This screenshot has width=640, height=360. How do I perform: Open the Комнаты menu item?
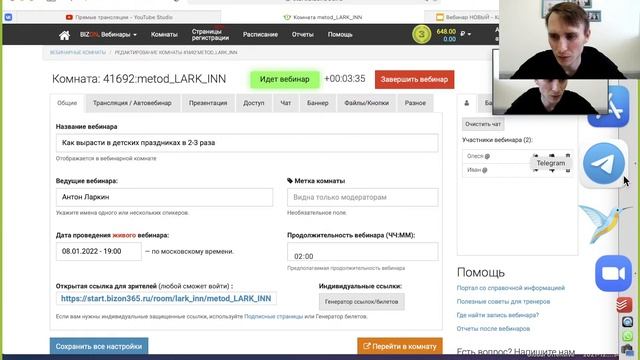(164, 35)
